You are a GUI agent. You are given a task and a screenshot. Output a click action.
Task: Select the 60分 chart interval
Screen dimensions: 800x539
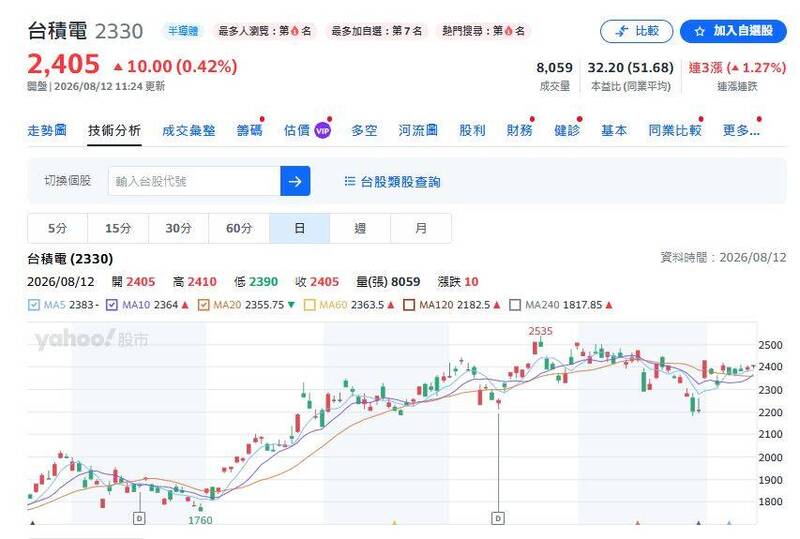click(x=239, y=228)
